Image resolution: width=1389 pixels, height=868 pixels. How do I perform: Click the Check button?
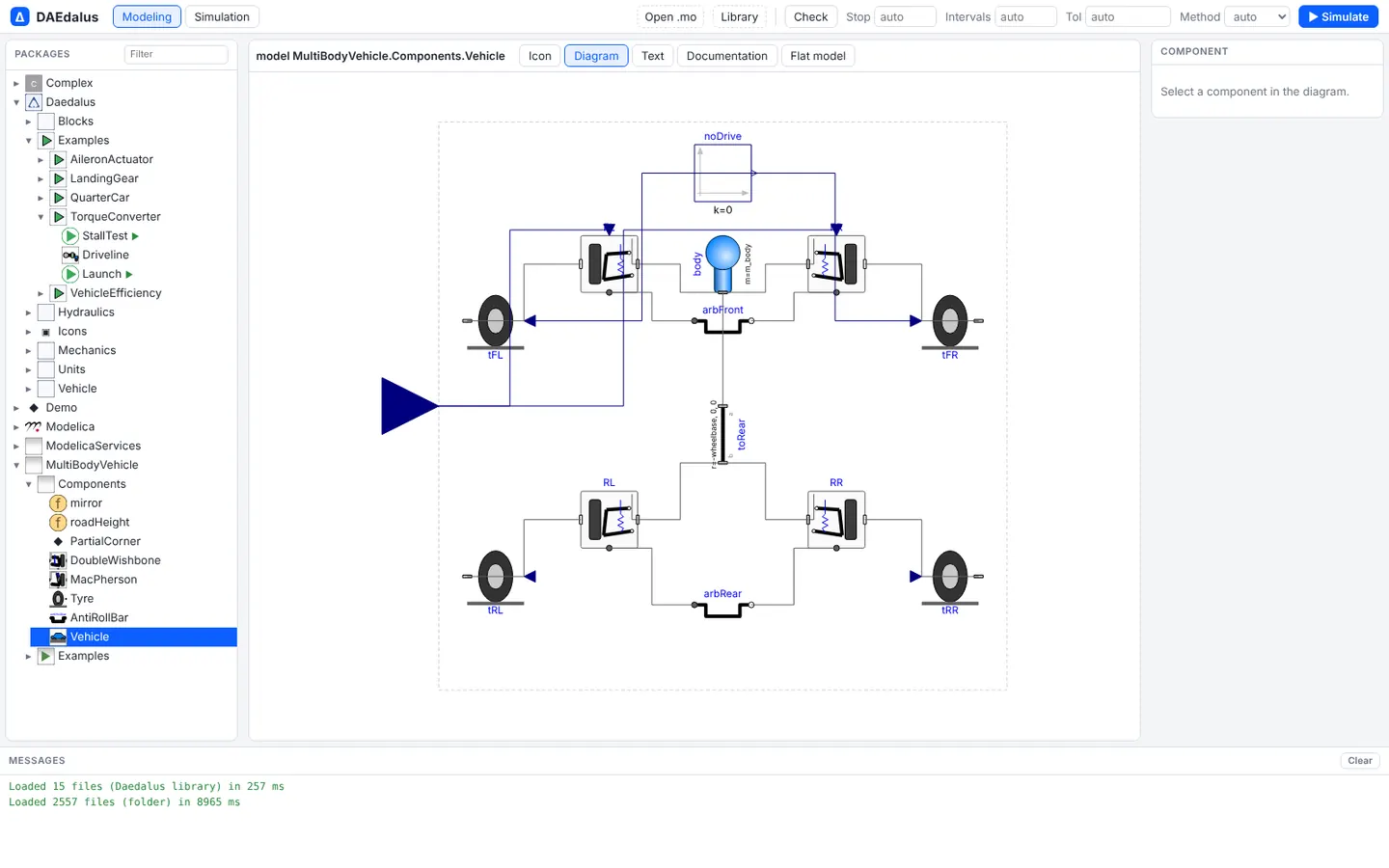[811, 16]
